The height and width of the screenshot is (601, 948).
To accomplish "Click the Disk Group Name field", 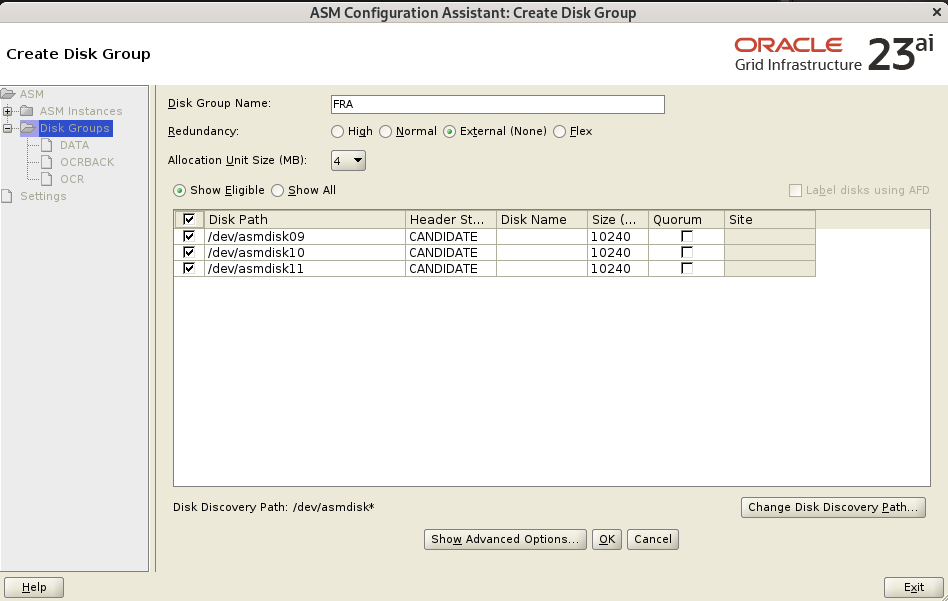I will point(498,104).
